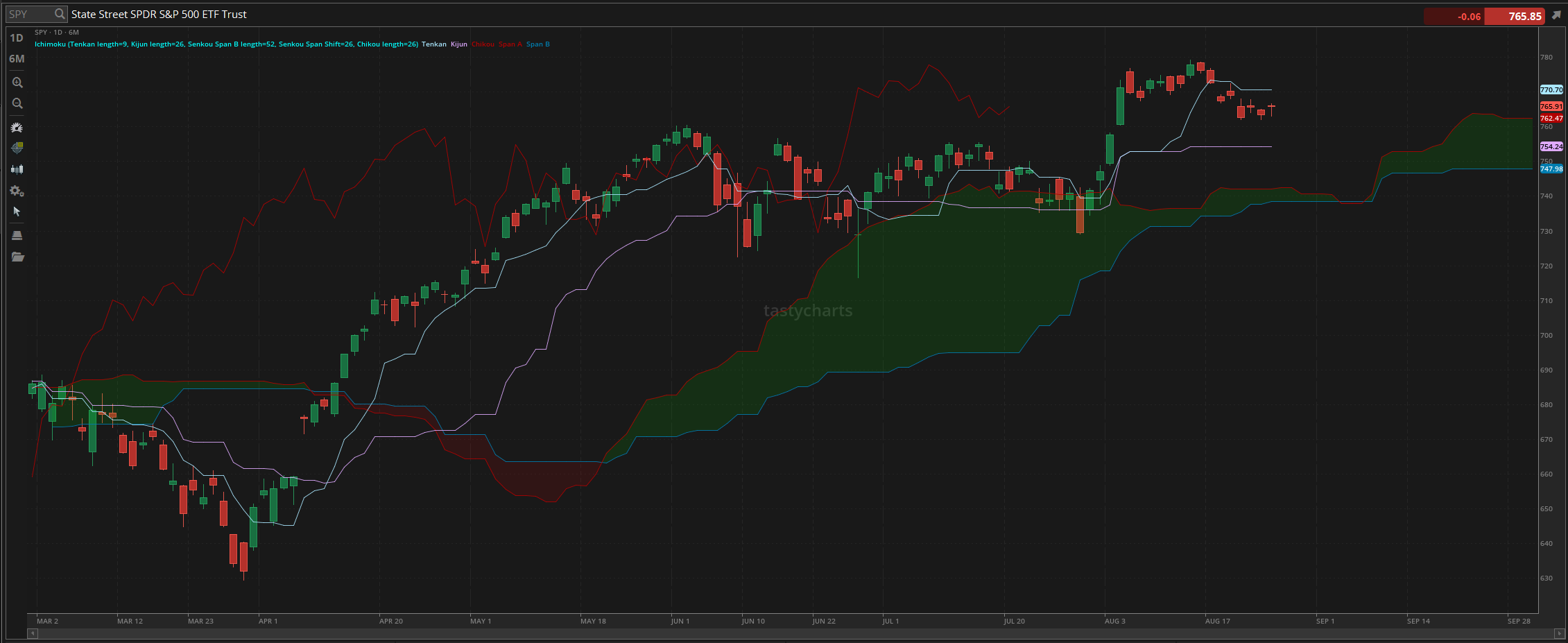Click the MAR 2 date axis label
This screenshot has width=1568, height=643.
pos(47,621)
